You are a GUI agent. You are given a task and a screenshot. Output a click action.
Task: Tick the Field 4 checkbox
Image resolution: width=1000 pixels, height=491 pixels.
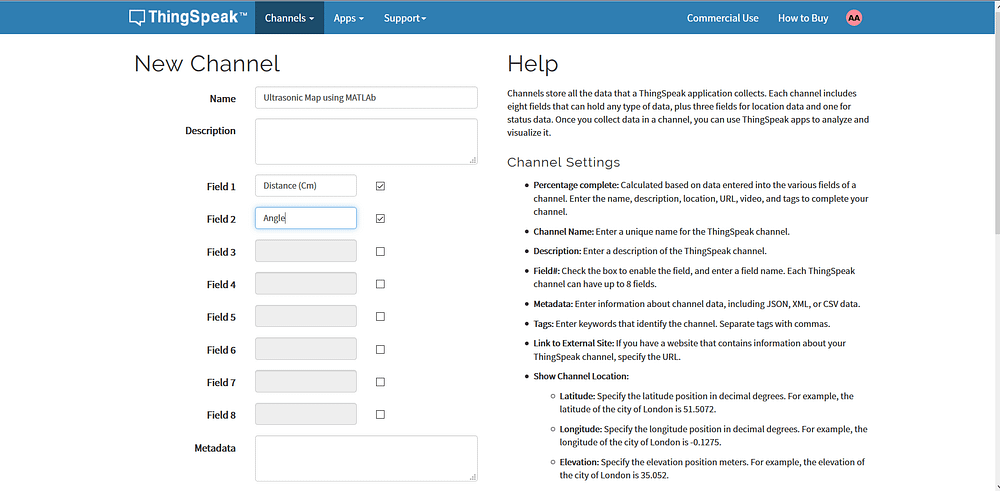coord(380,284)
